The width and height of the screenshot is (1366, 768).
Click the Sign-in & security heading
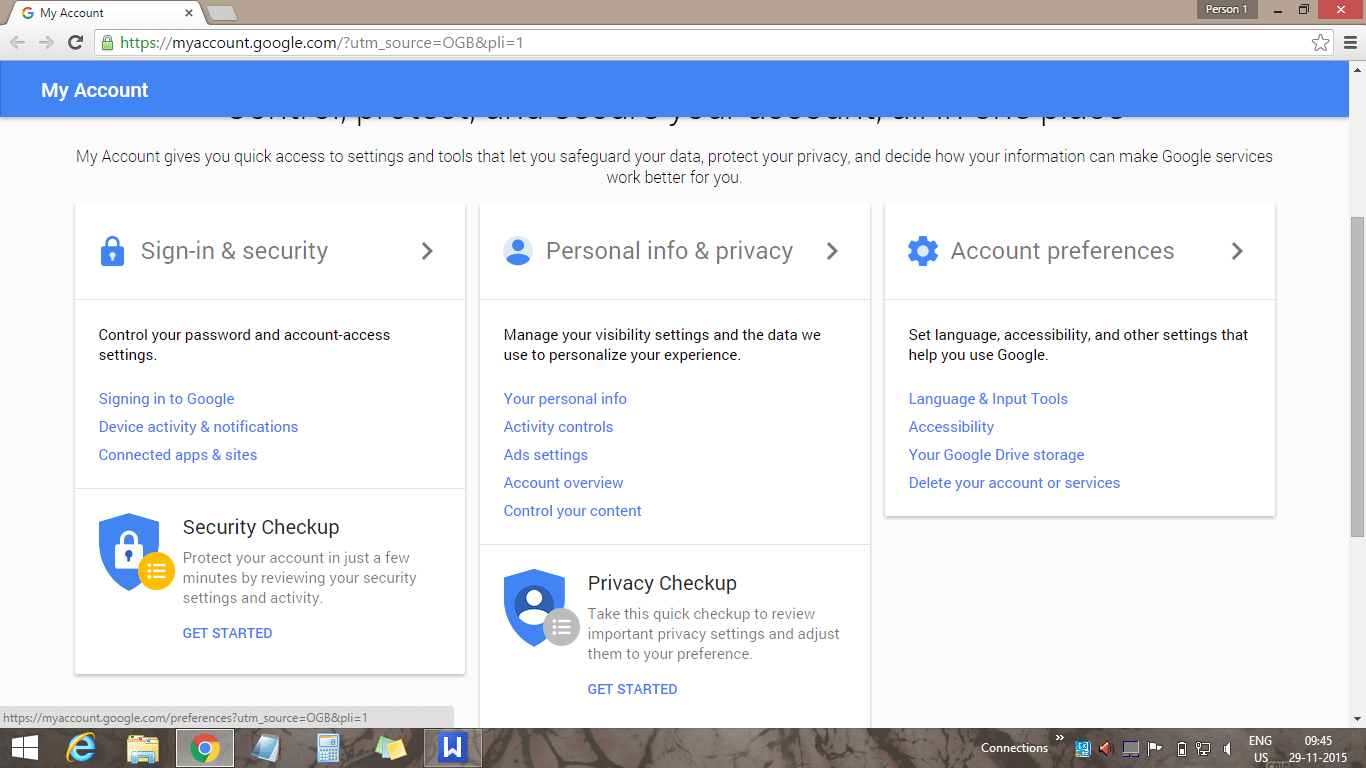pyautogui.click(x=234, y=251)
